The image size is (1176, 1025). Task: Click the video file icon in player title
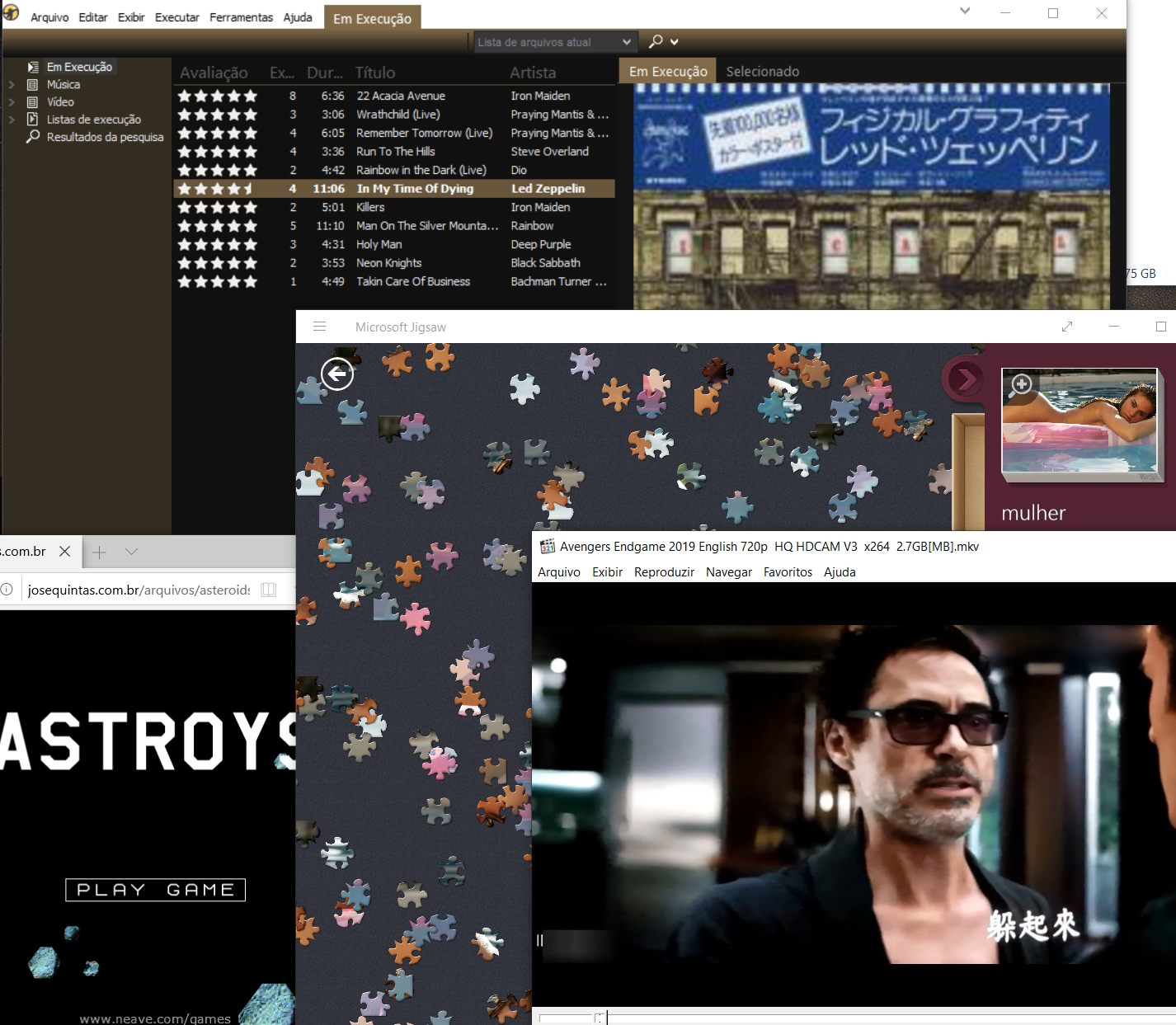click(547, 546)
